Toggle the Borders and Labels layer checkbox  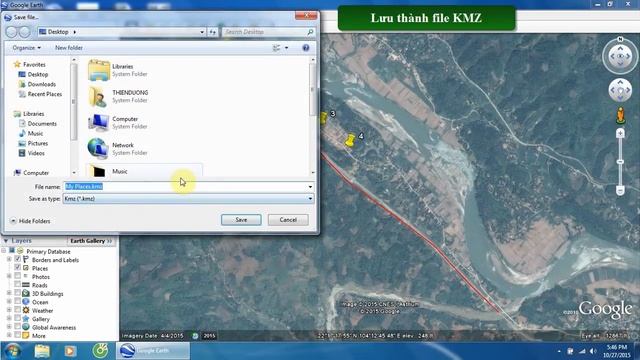[18, 259]
